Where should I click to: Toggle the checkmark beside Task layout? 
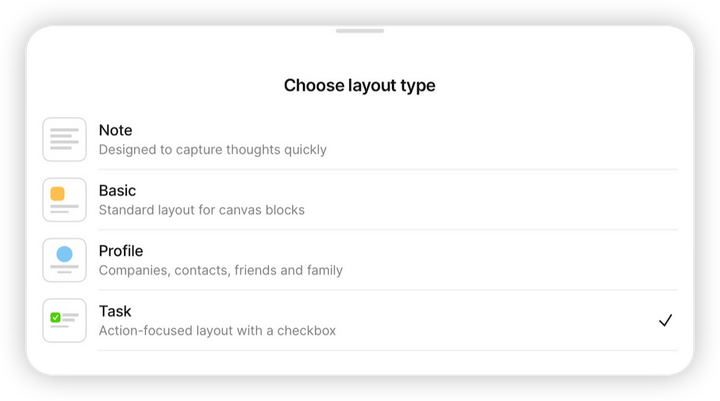pos(665,320)
